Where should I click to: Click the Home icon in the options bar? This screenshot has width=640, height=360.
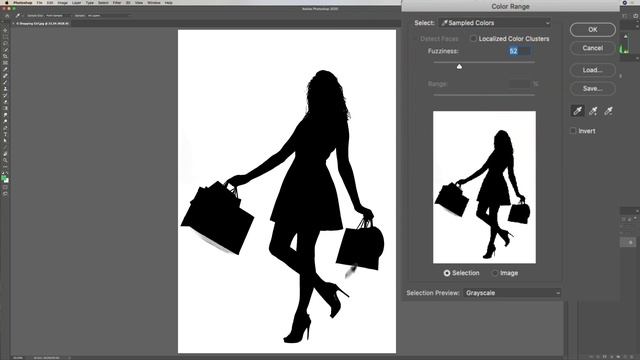tap(7, 16)
